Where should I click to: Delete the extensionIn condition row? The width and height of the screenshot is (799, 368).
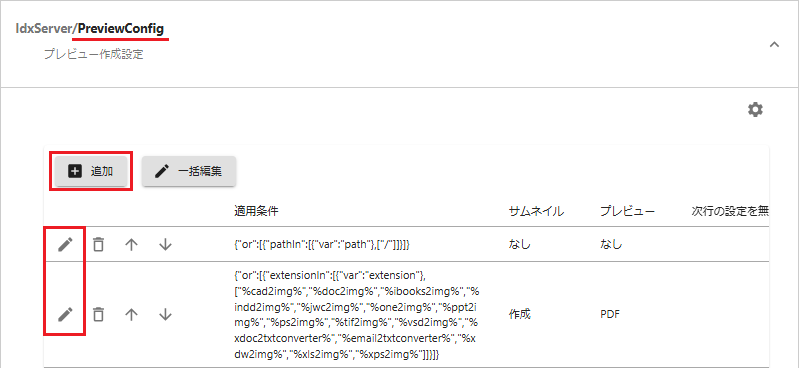point(99,314)
